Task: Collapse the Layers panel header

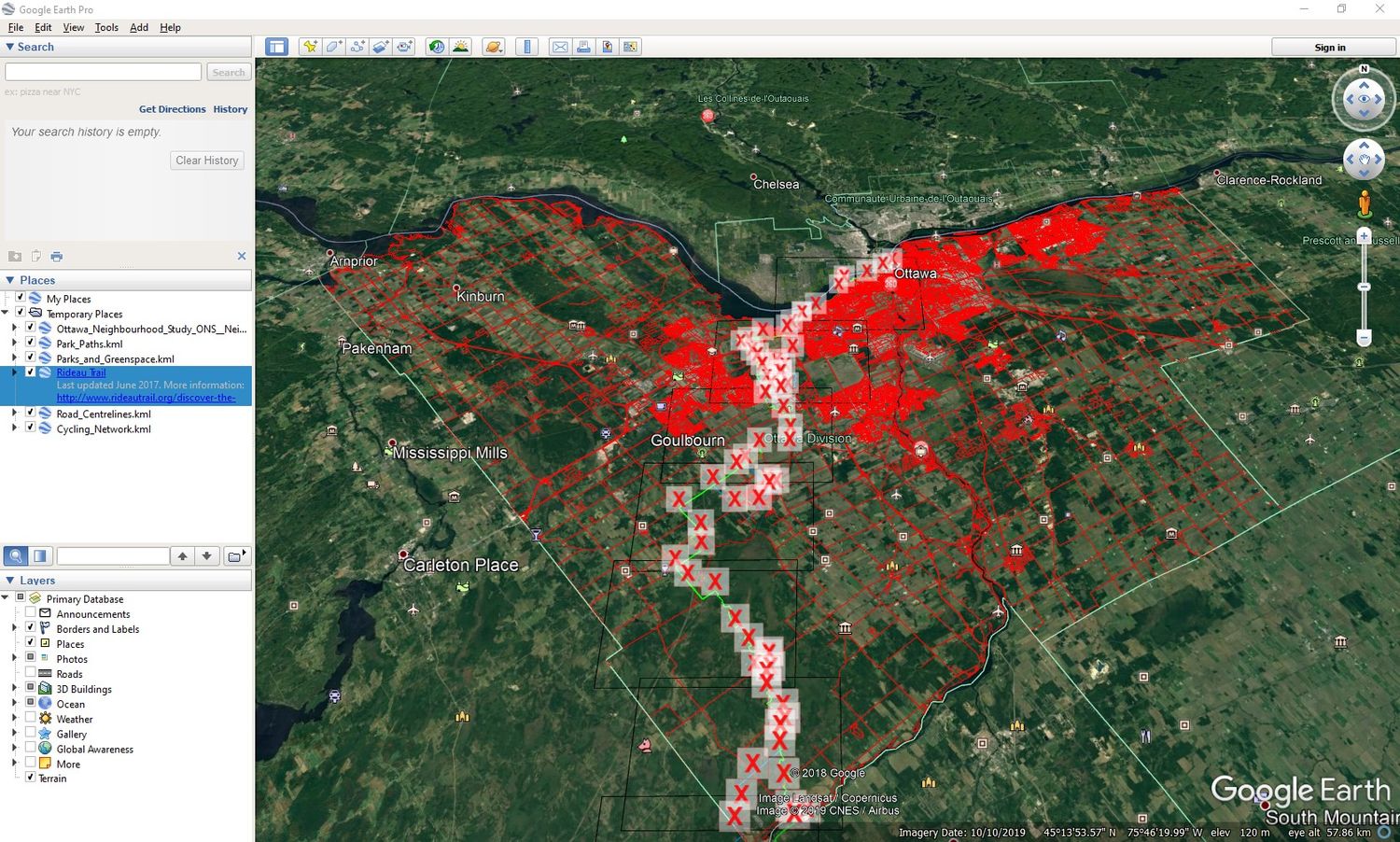Action: click(10, 580)
